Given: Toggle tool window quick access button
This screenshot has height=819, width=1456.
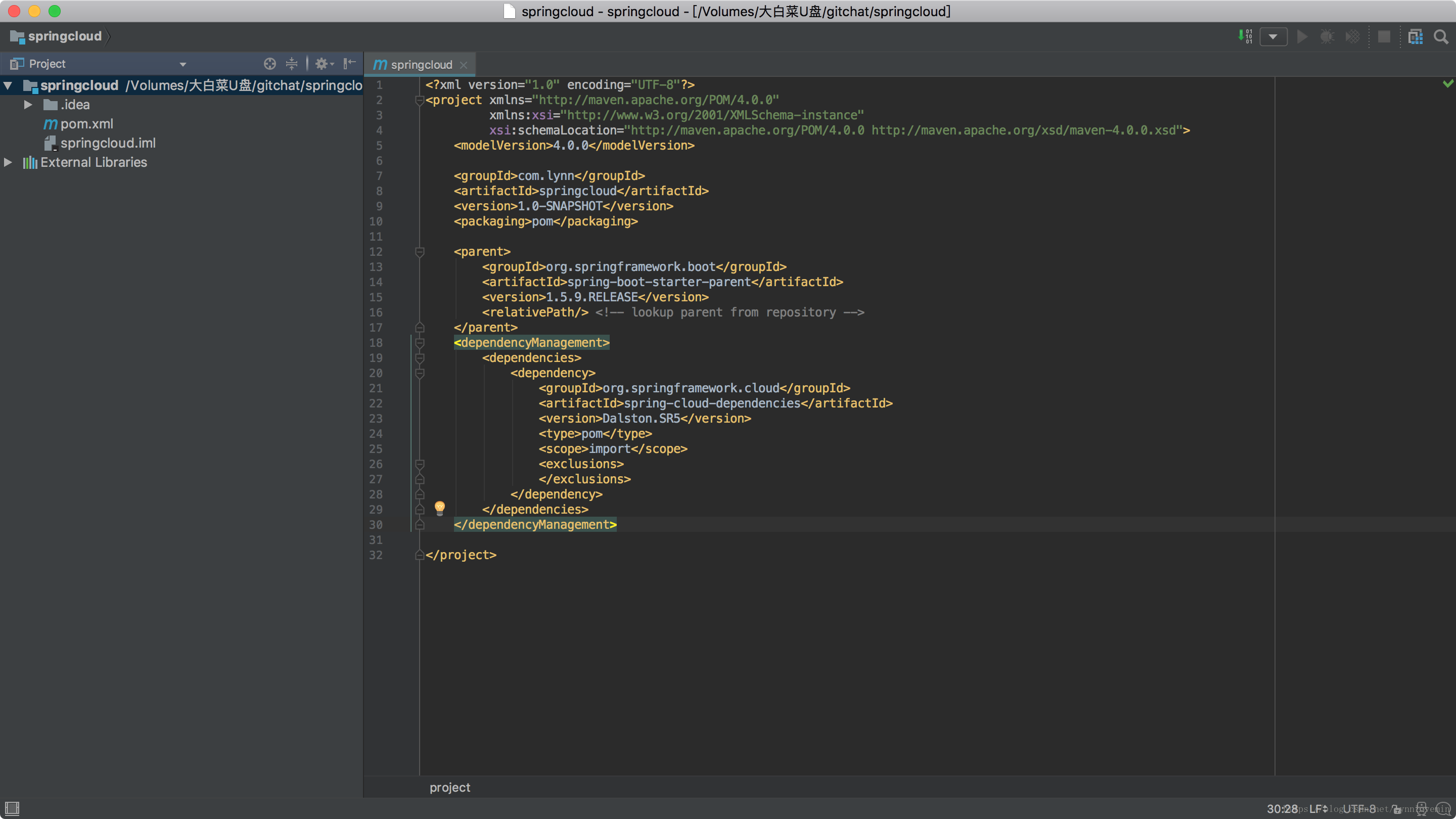Looking at the screenshot, I should pos(12,808).
